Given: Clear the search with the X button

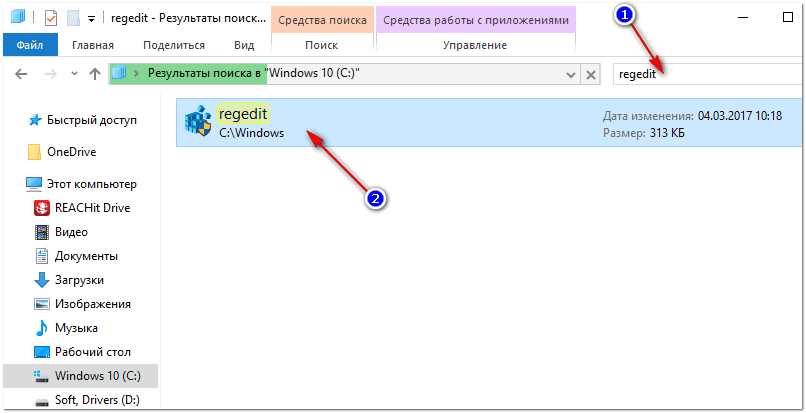Looking at the screenshot, I should point(591,74).
